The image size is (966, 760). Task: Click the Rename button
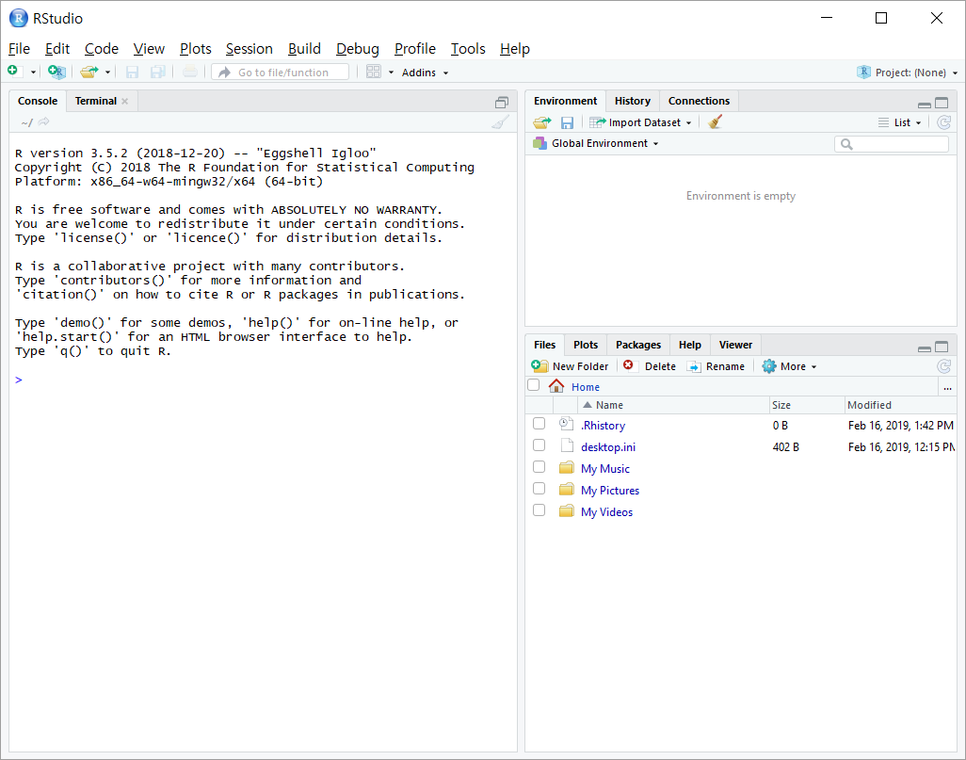716,366
